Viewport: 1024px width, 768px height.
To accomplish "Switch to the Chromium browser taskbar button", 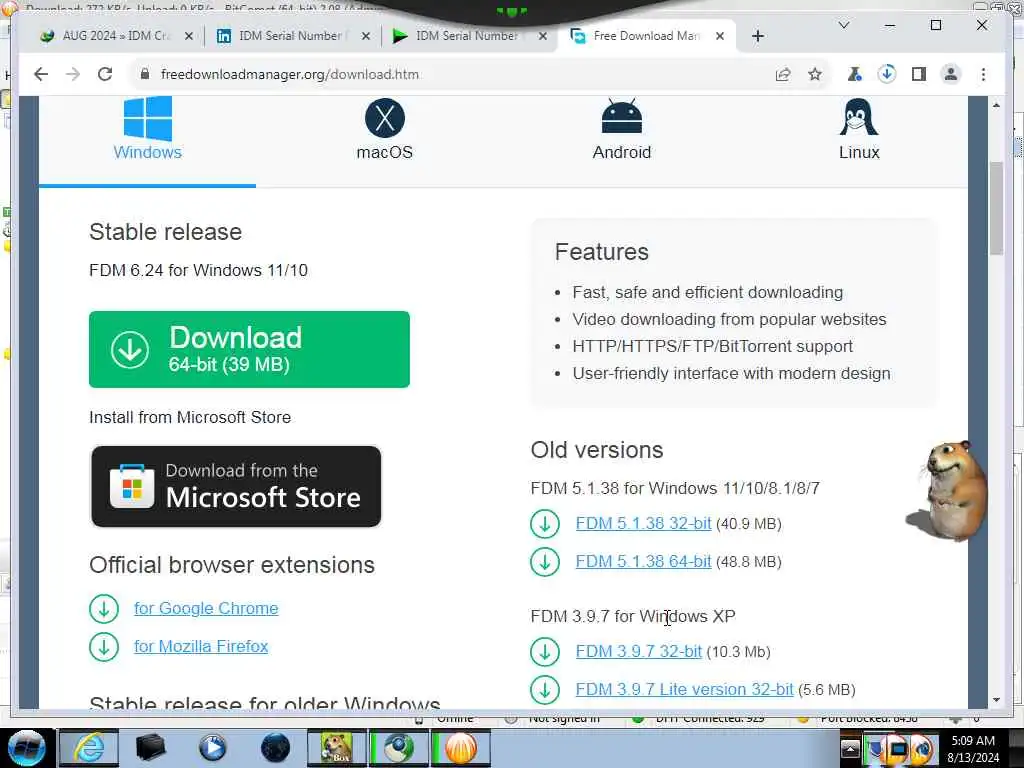I will 398,748.
